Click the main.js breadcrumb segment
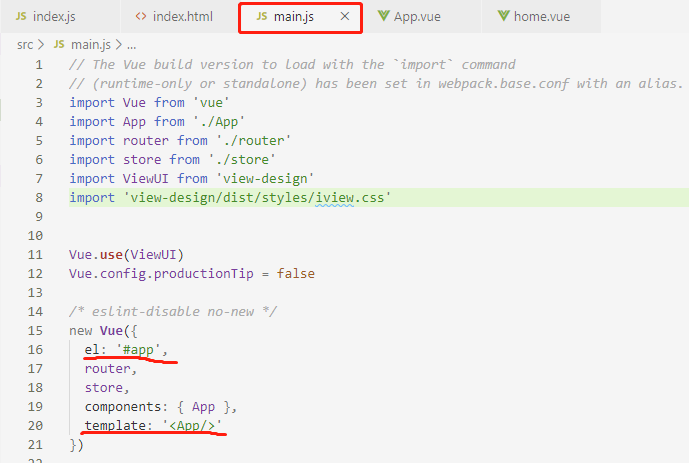This screenshot has height=463, width=689. pos(91,45)
